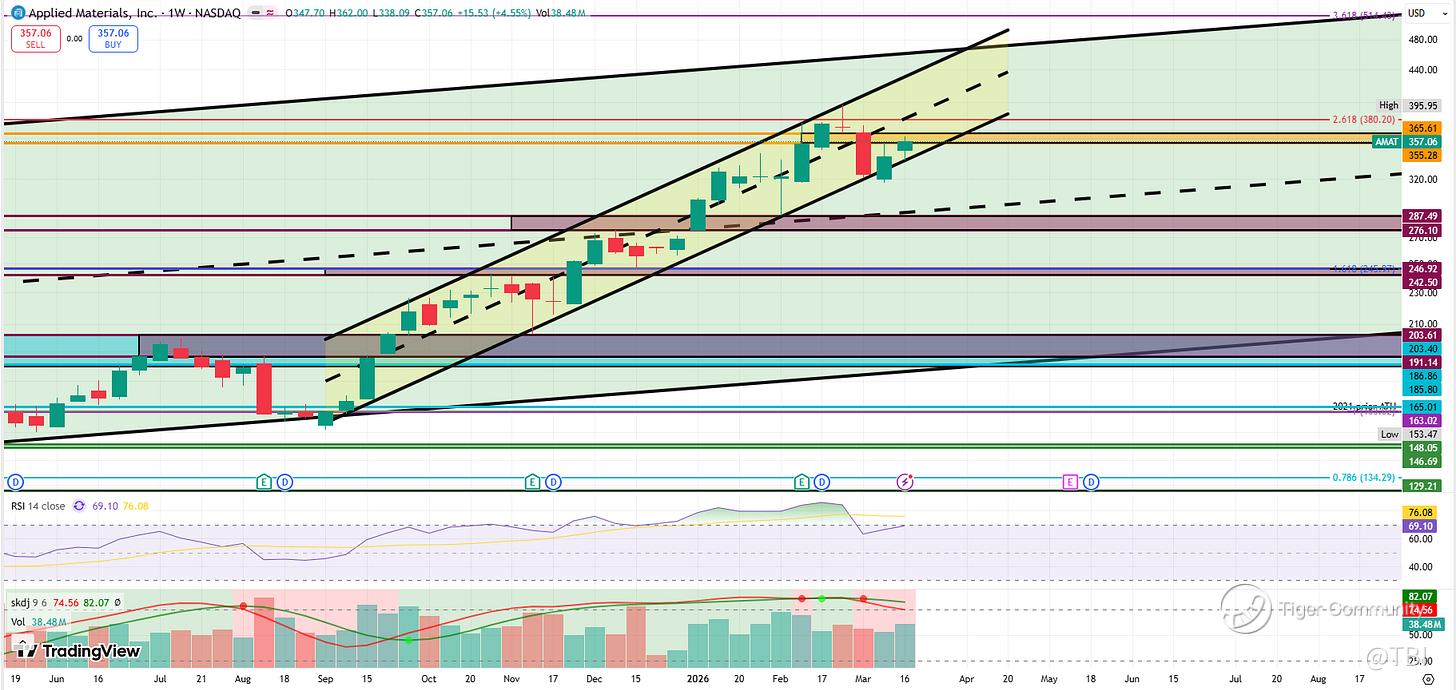Click the 203.61 price label
1456x690 pixels.
1421,335
